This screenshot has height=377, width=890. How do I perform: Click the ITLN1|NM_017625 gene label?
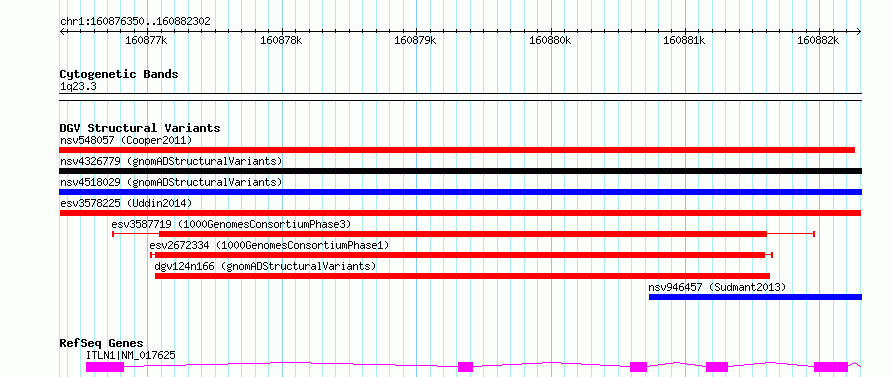[x=131, y=355]
